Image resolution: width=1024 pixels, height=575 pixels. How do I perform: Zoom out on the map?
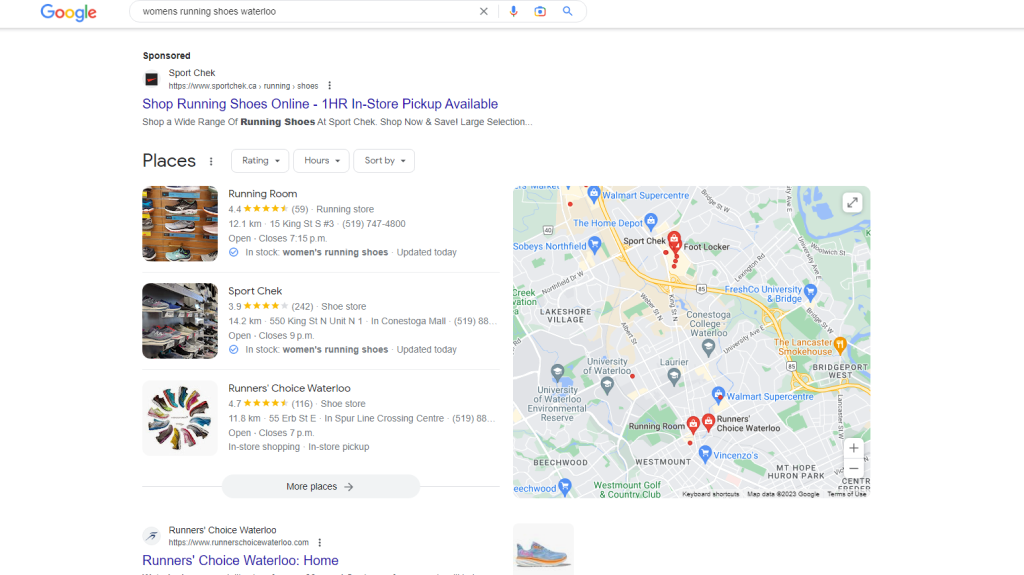click(853, 468)
